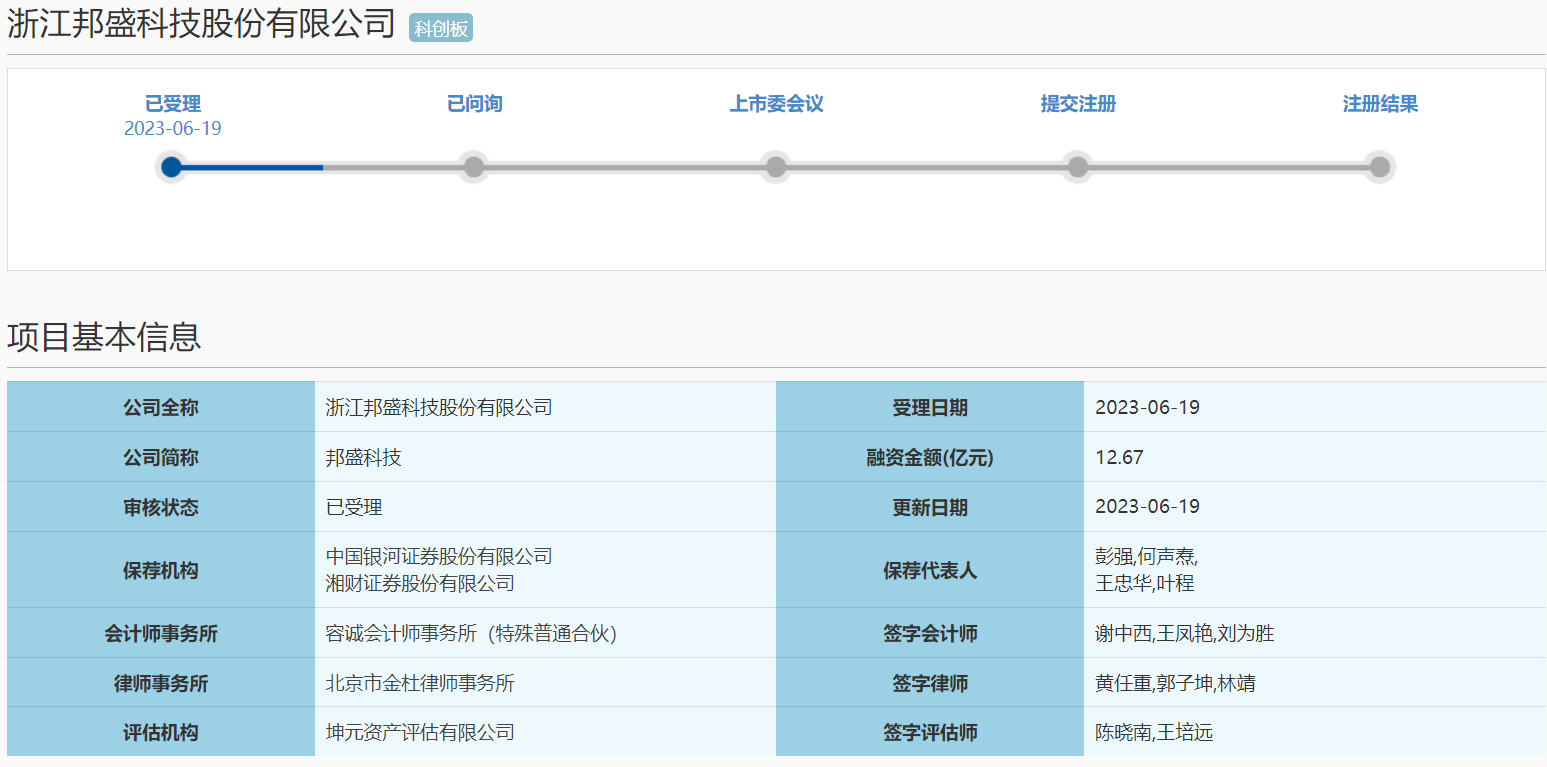Click the 受理日期 value 2023-06-19
1547x767 pixels.
click(x=1147, y=407)
